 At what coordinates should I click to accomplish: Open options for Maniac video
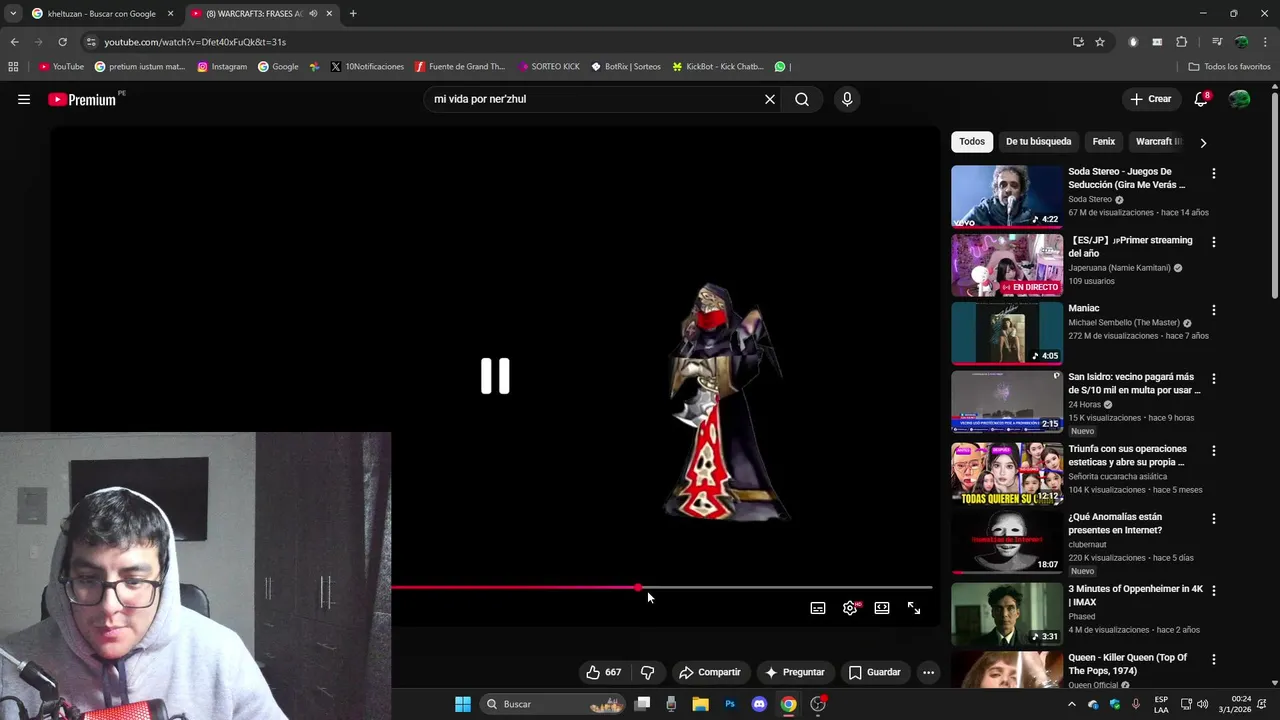pyautogui.click(x=1214, y=310)
